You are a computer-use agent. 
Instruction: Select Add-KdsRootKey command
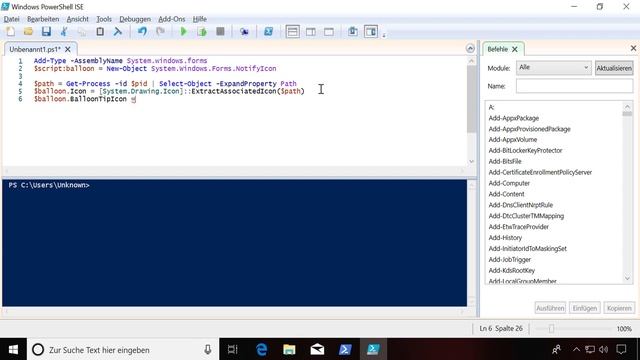pos(512,270)
